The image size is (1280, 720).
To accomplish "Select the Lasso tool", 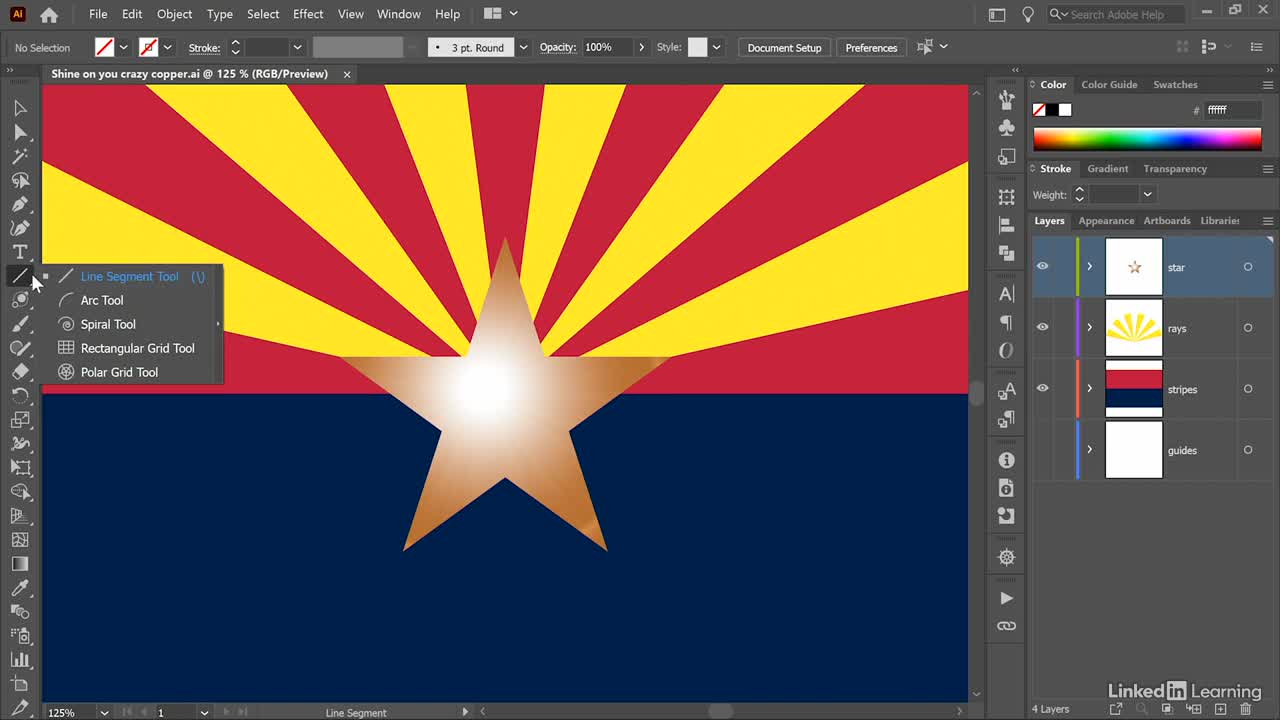I will 20,180.
